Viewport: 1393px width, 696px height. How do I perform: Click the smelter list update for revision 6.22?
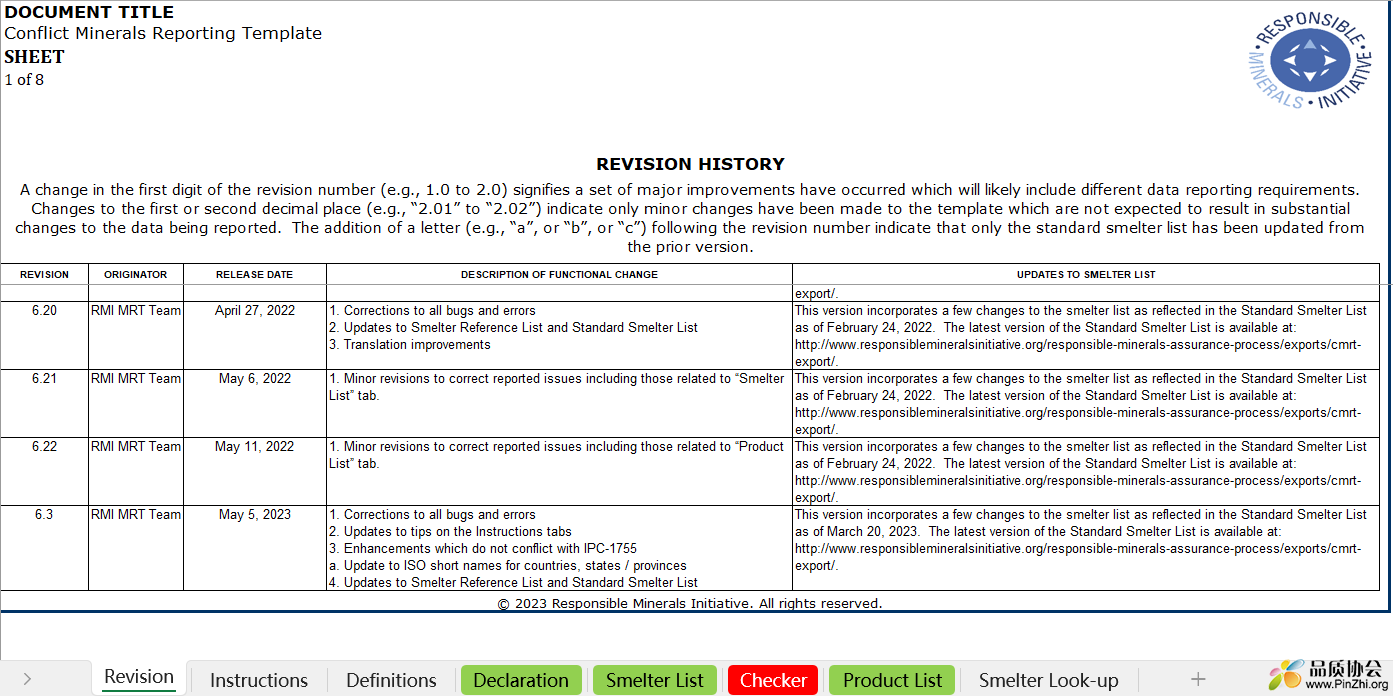click(1086, 471)
